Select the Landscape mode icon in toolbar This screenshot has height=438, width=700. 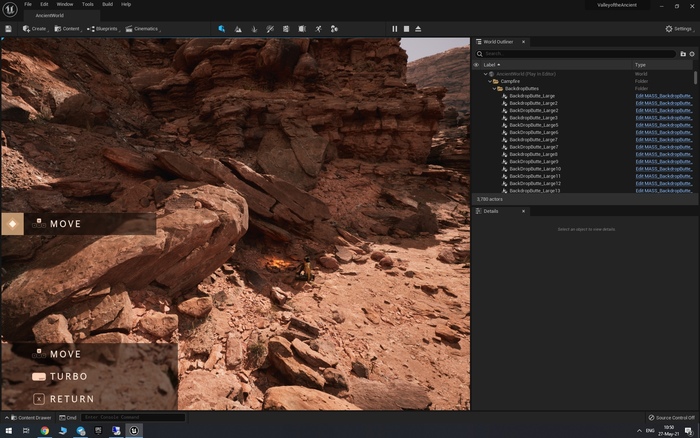point(238,29)
